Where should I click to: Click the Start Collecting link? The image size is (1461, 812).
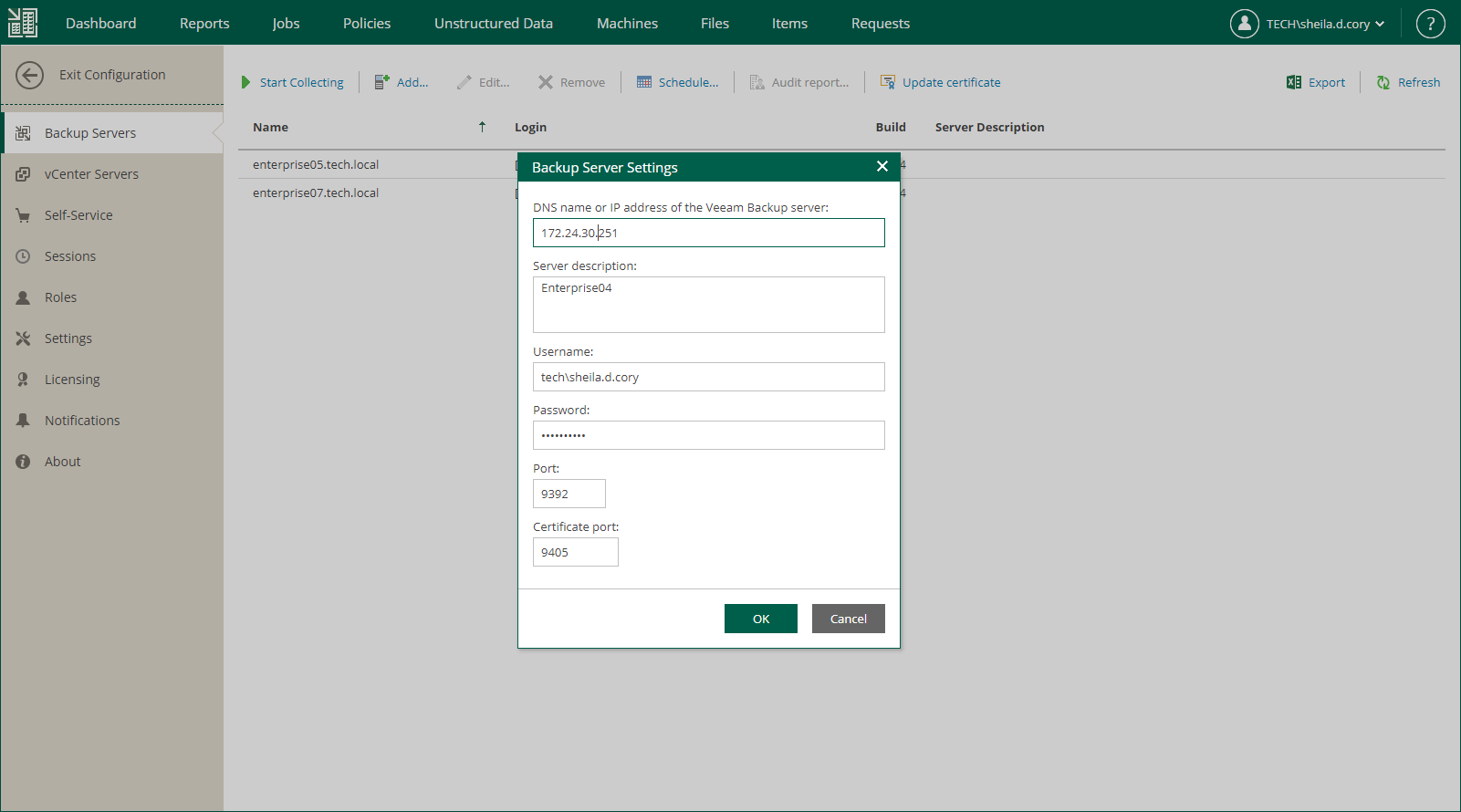302,82
